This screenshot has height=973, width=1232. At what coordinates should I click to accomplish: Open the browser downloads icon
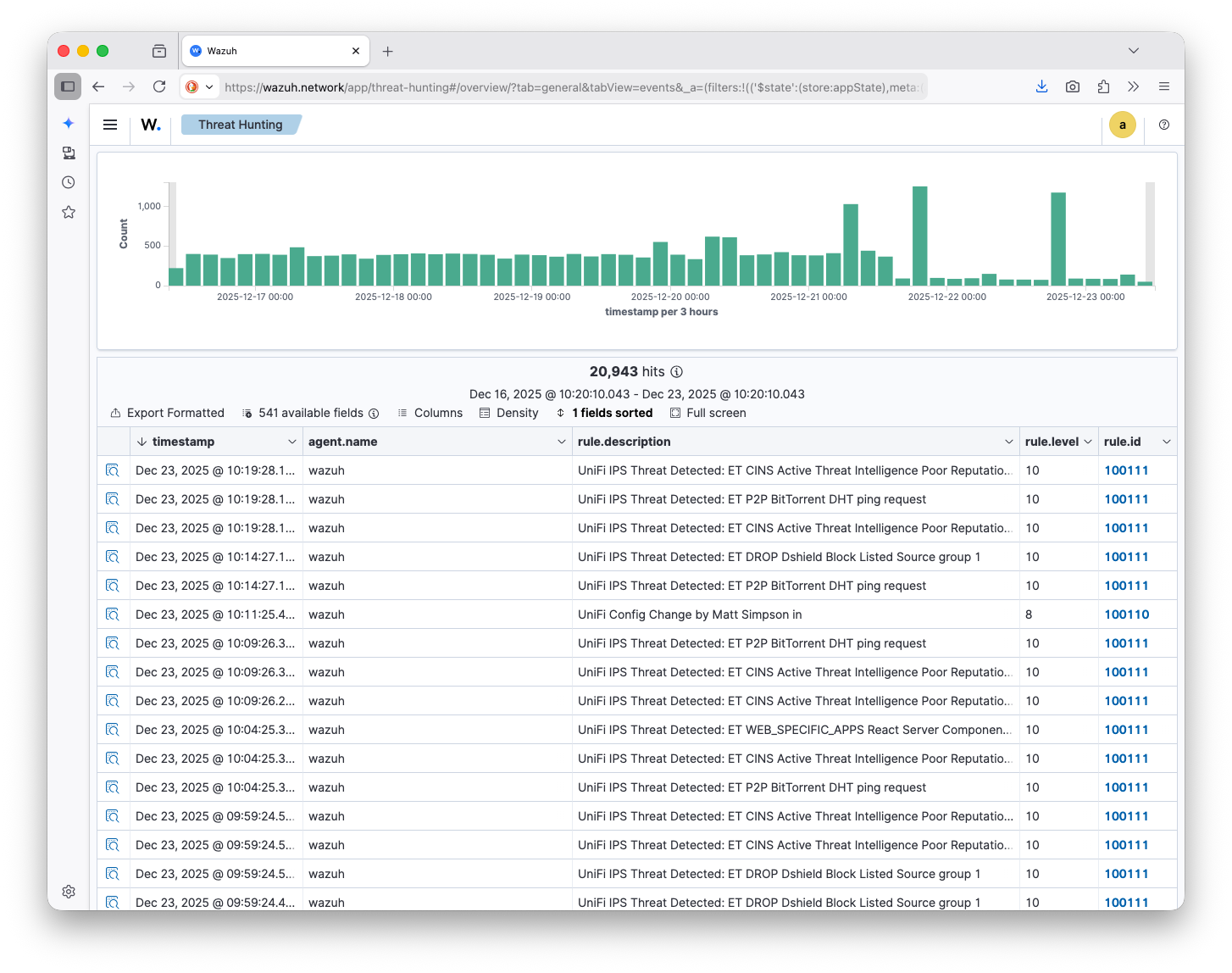[1041, 86]
